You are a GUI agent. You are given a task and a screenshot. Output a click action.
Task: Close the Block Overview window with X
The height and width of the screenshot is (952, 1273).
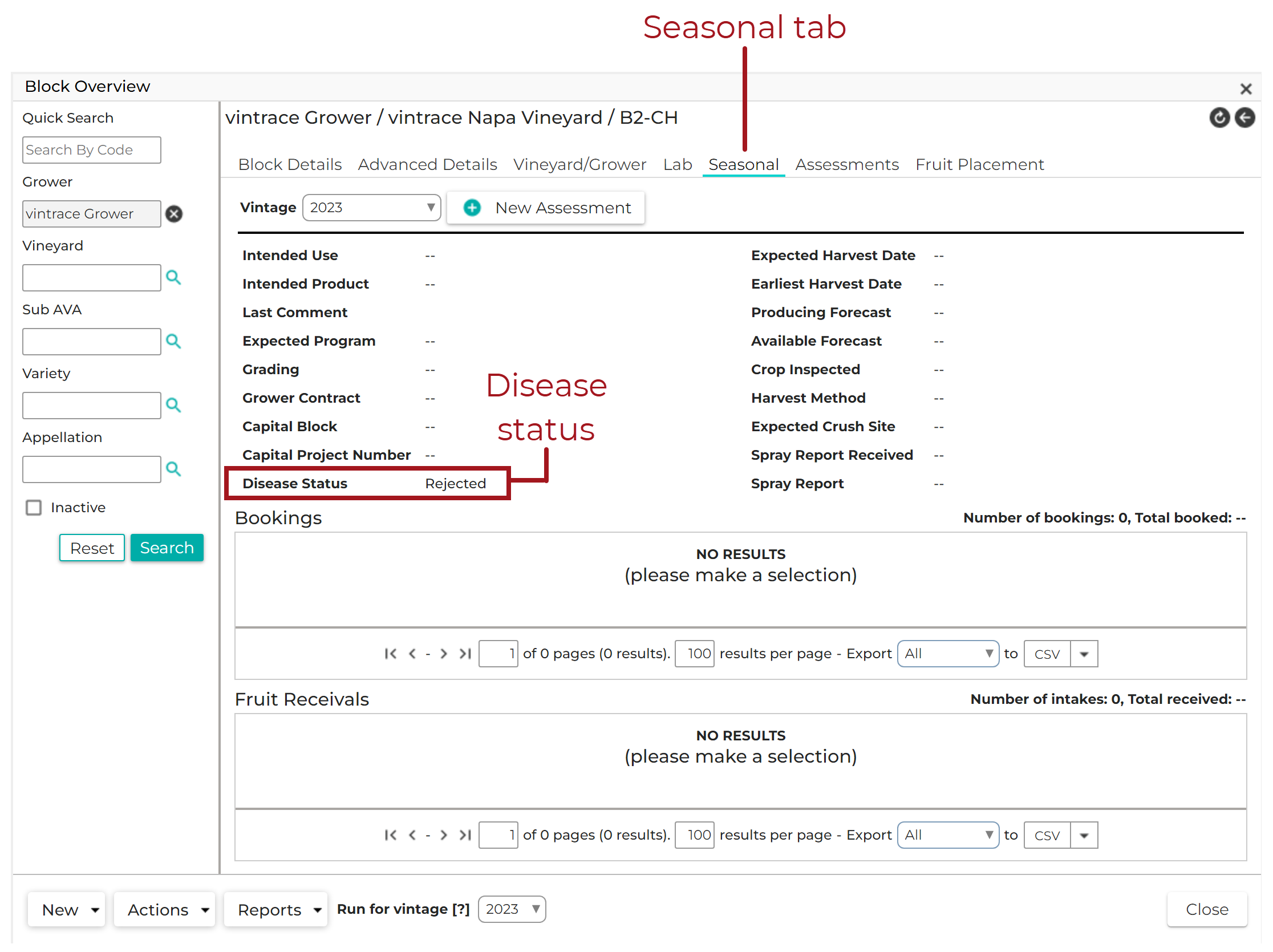(x=1246, y=88)
